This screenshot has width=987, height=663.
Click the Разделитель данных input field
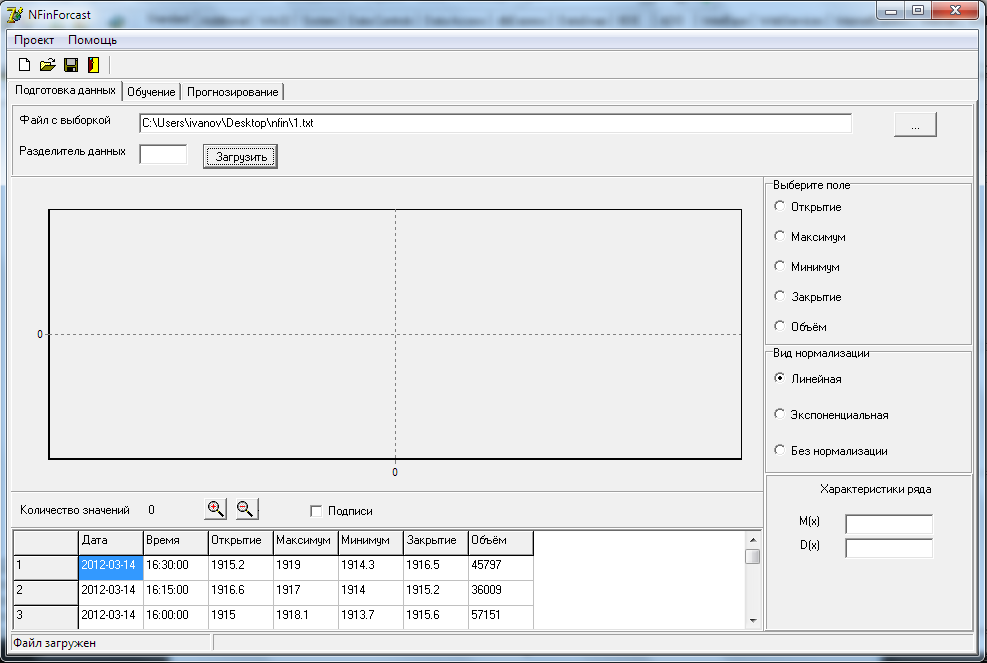163,154
